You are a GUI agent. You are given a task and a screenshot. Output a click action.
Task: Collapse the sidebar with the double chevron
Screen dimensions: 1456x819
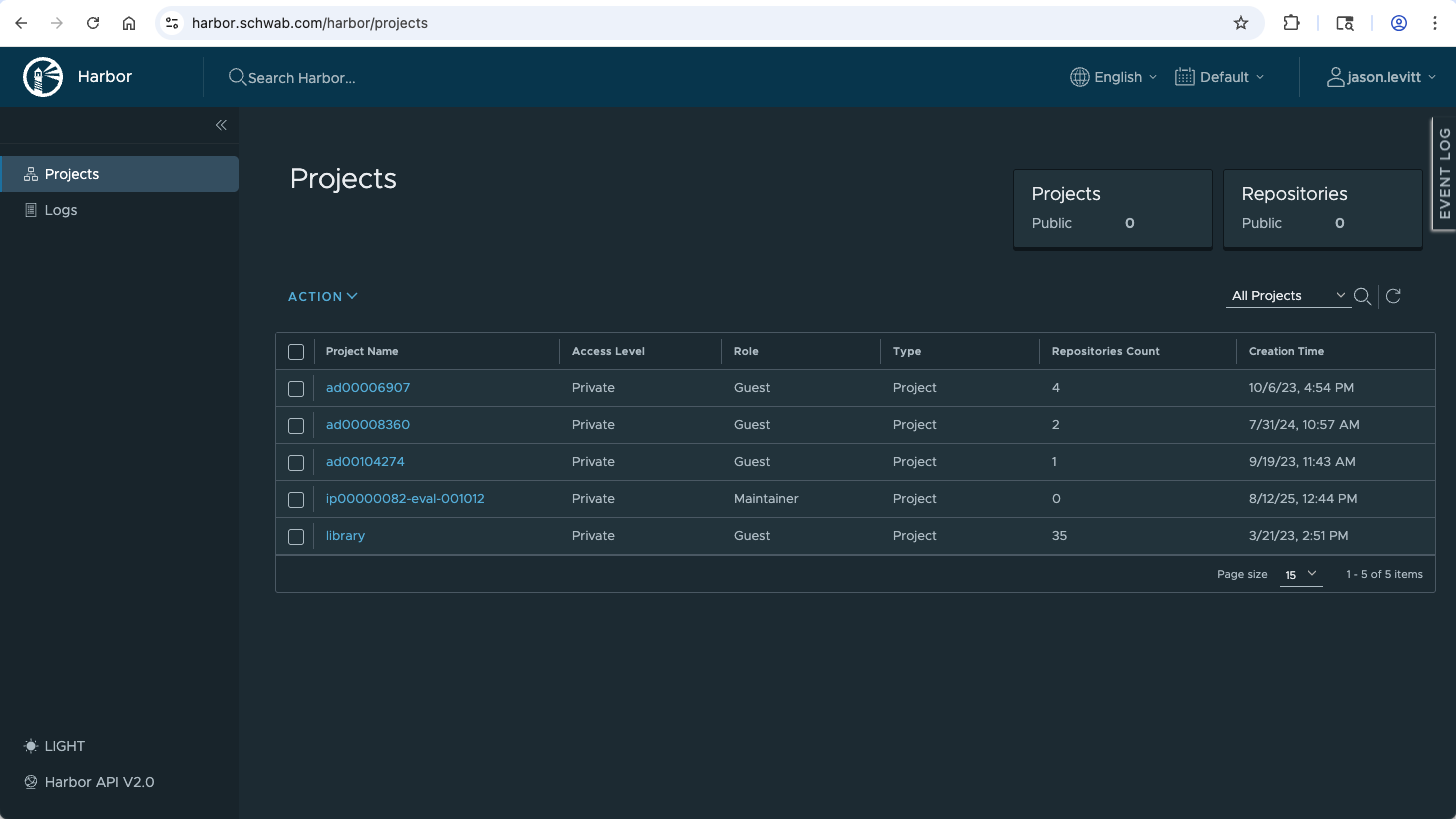[221, 125]
